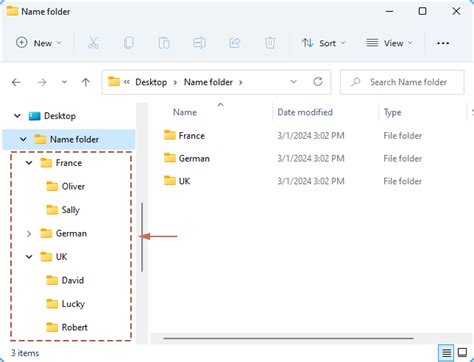Select France in the navigation tree
This screenshot has width=474, height=362.
[69, 163]
